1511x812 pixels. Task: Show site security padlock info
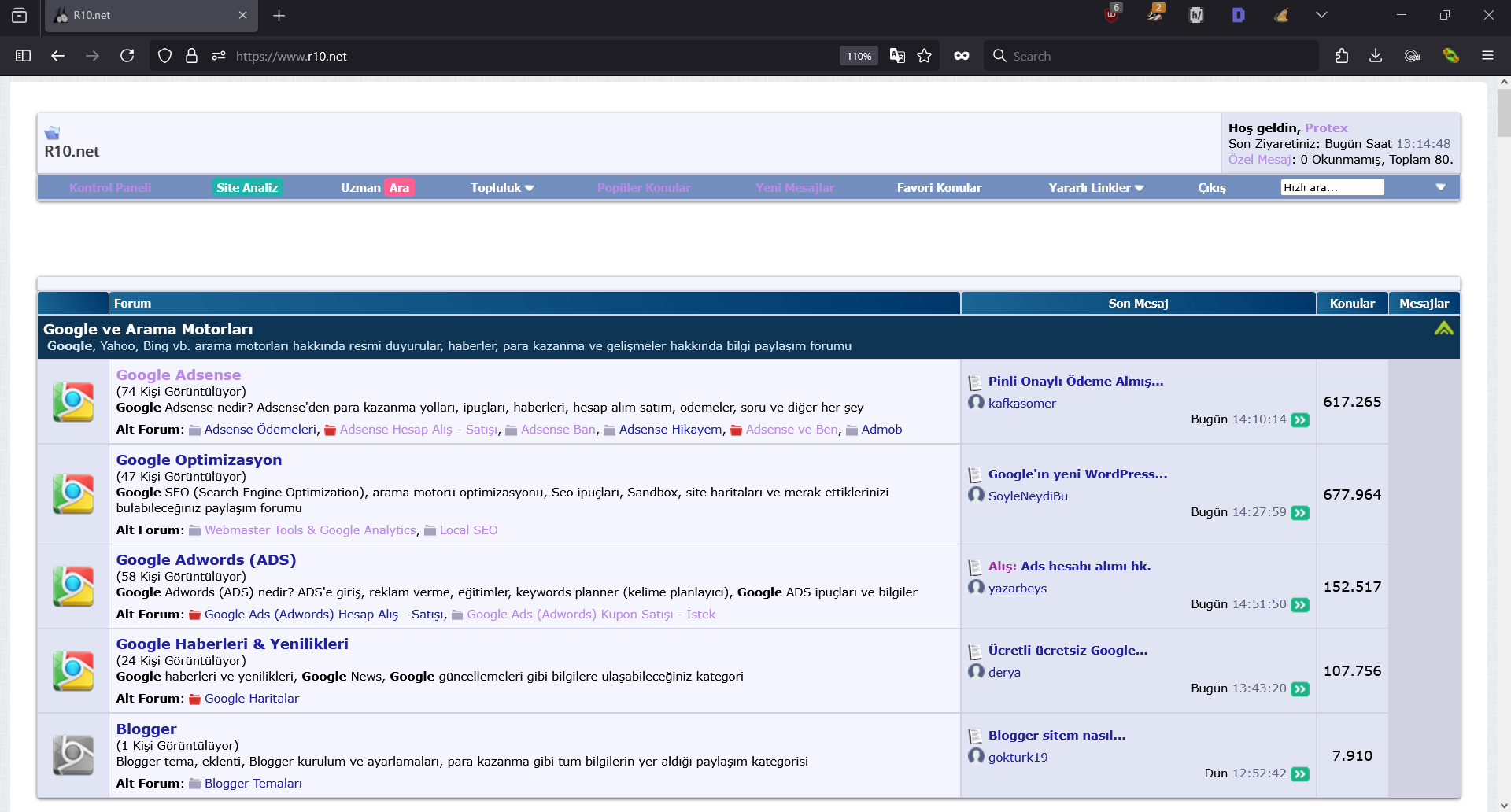[191, 56]
